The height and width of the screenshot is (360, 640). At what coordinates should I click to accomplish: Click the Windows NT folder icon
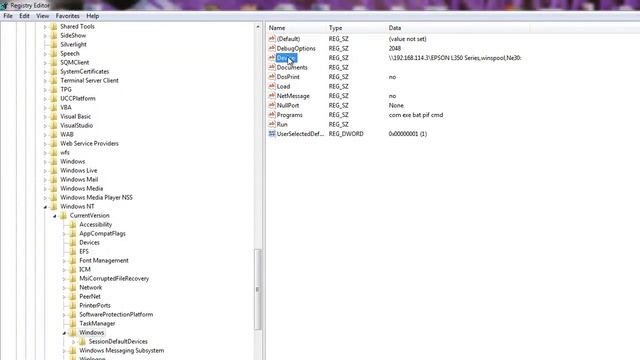[53, 206]
